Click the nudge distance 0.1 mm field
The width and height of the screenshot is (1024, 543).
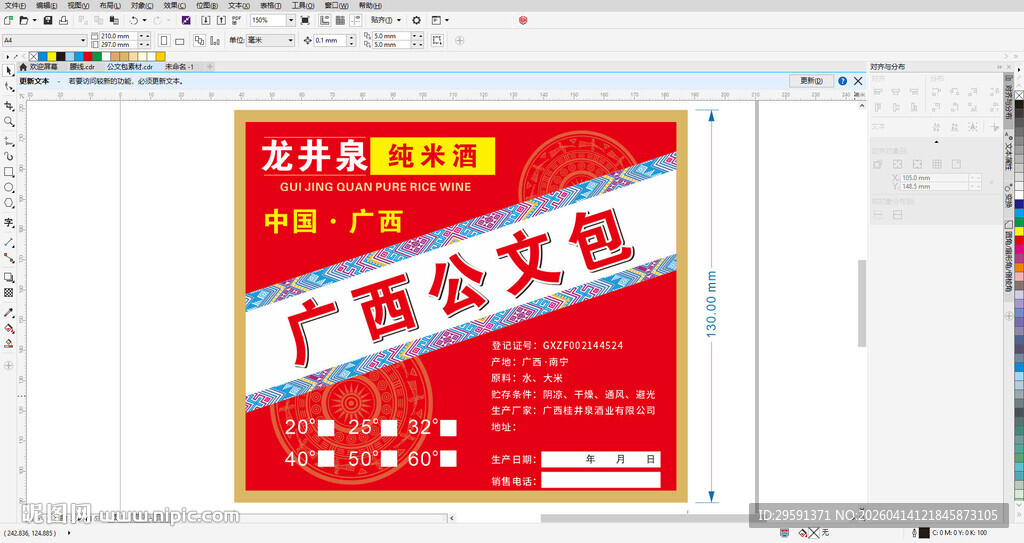click(330, 41)
